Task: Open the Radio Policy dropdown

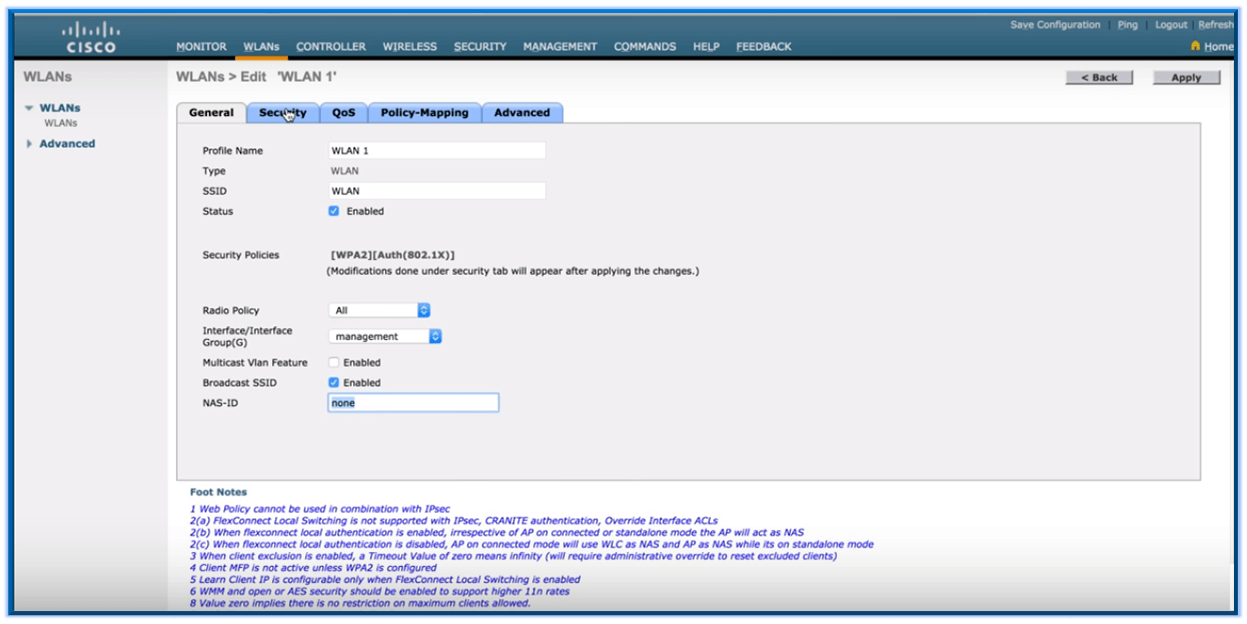Action: click(381, 310)
